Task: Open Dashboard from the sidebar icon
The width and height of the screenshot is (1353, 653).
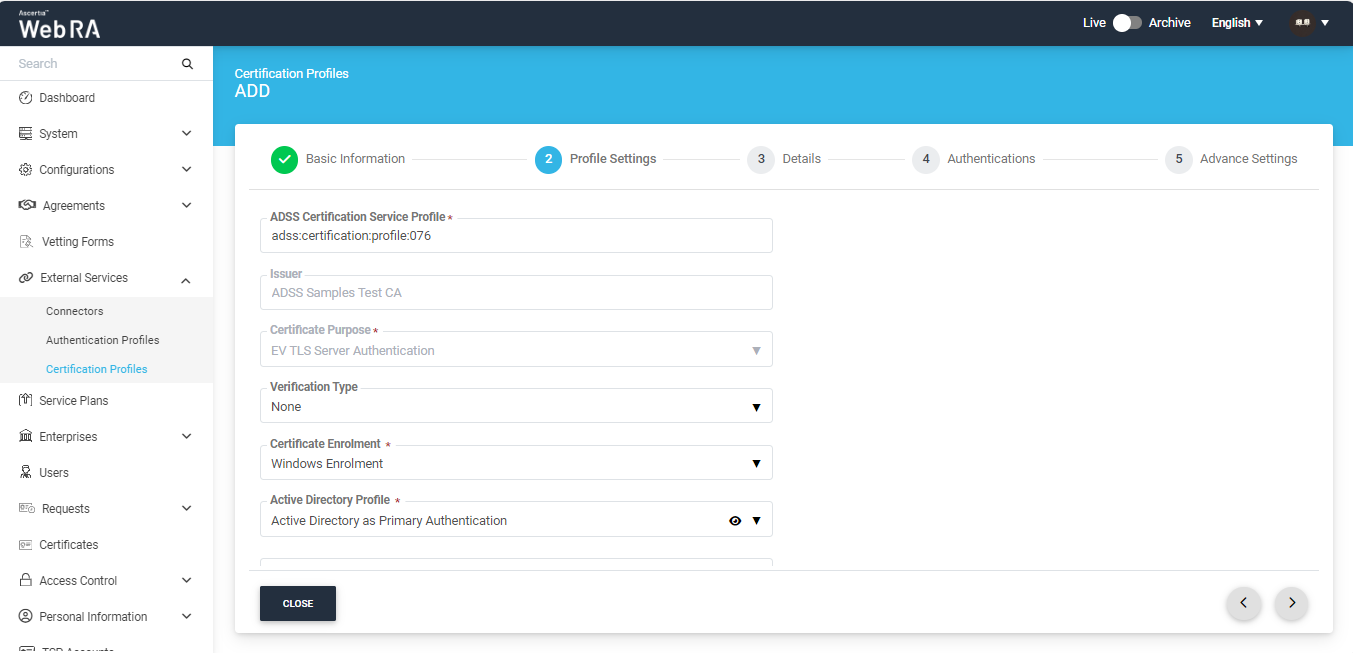Action: point(26,98)
